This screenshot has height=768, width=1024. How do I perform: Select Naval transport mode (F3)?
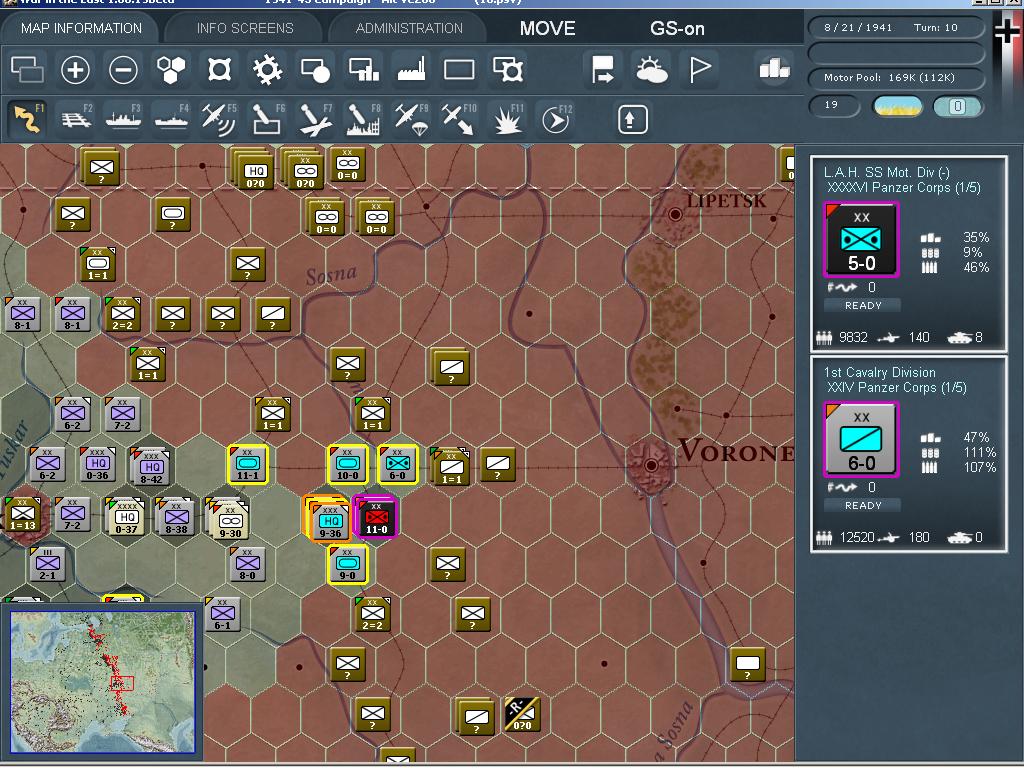tap(123, 119)
